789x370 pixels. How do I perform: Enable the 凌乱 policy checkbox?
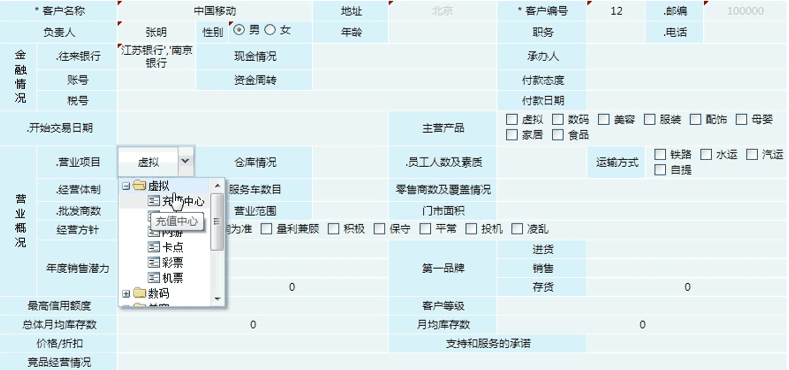(x=517, y=229)
